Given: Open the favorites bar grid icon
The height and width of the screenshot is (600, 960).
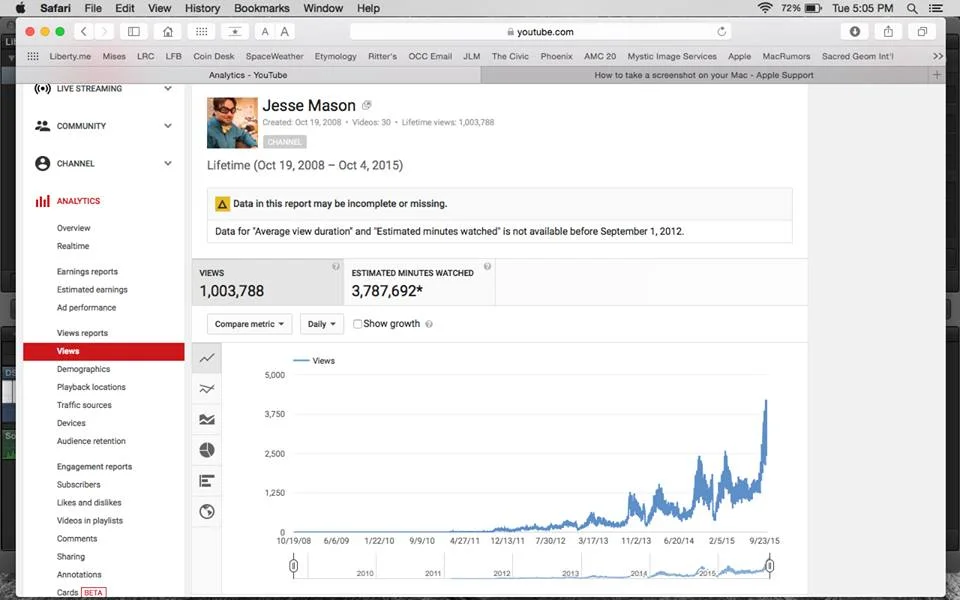Looking at the screenshot, I should (x=33, y=56).
